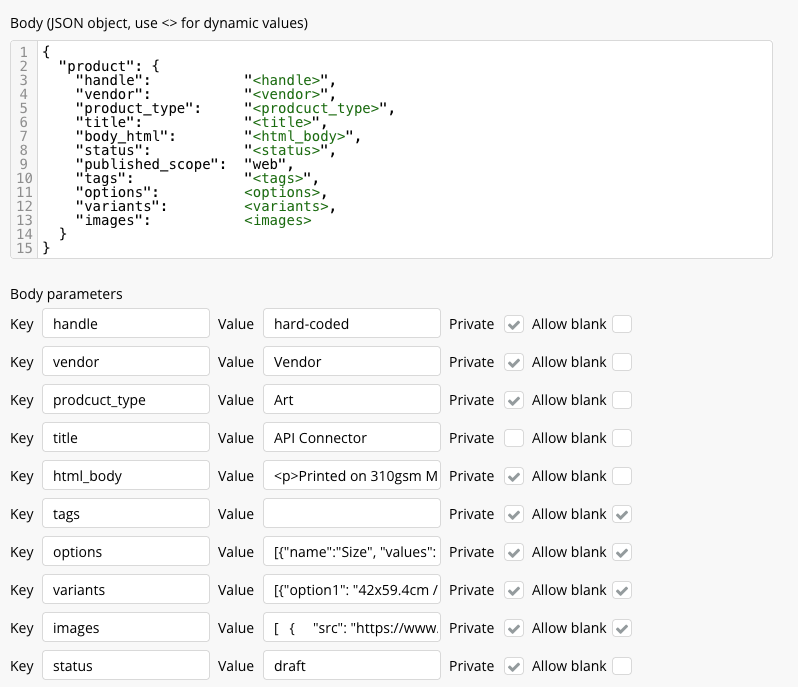Click the draft value field
This screenshot has width=798, height=687.
351,666
